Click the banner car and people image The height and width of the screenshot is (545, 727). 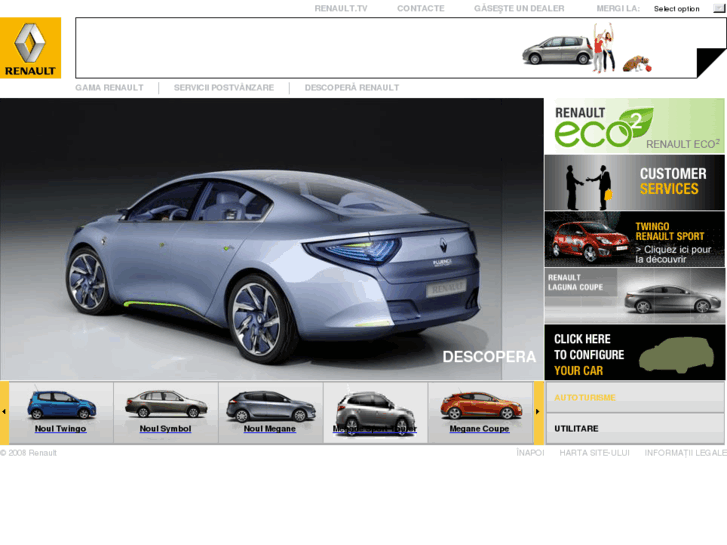click(587, 48)
